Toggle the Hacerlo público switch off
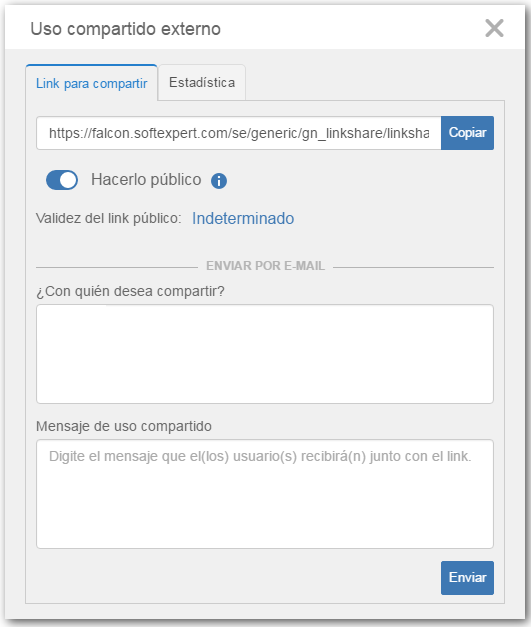 (x=62, y=180)
